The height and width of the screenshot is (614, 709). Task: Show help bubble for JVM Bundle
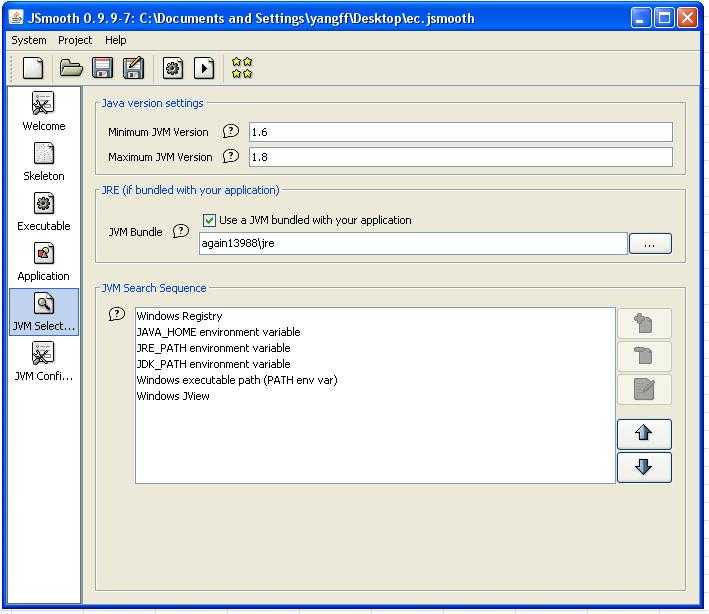click(x=181, y=231)
